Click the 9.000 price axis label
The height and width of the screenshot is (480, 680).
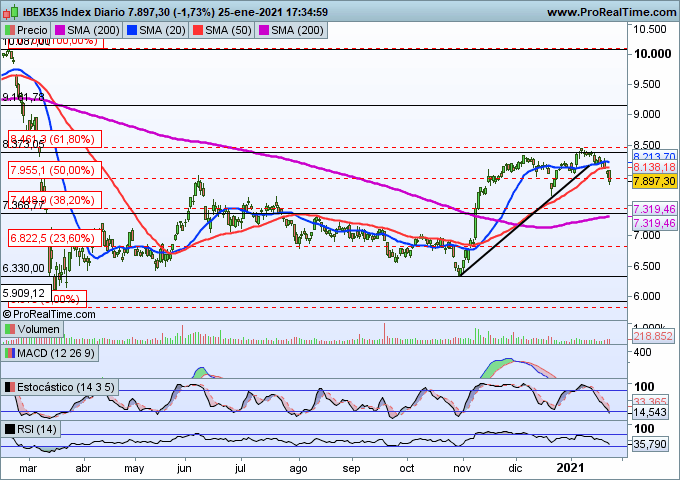tap(647, 114)
